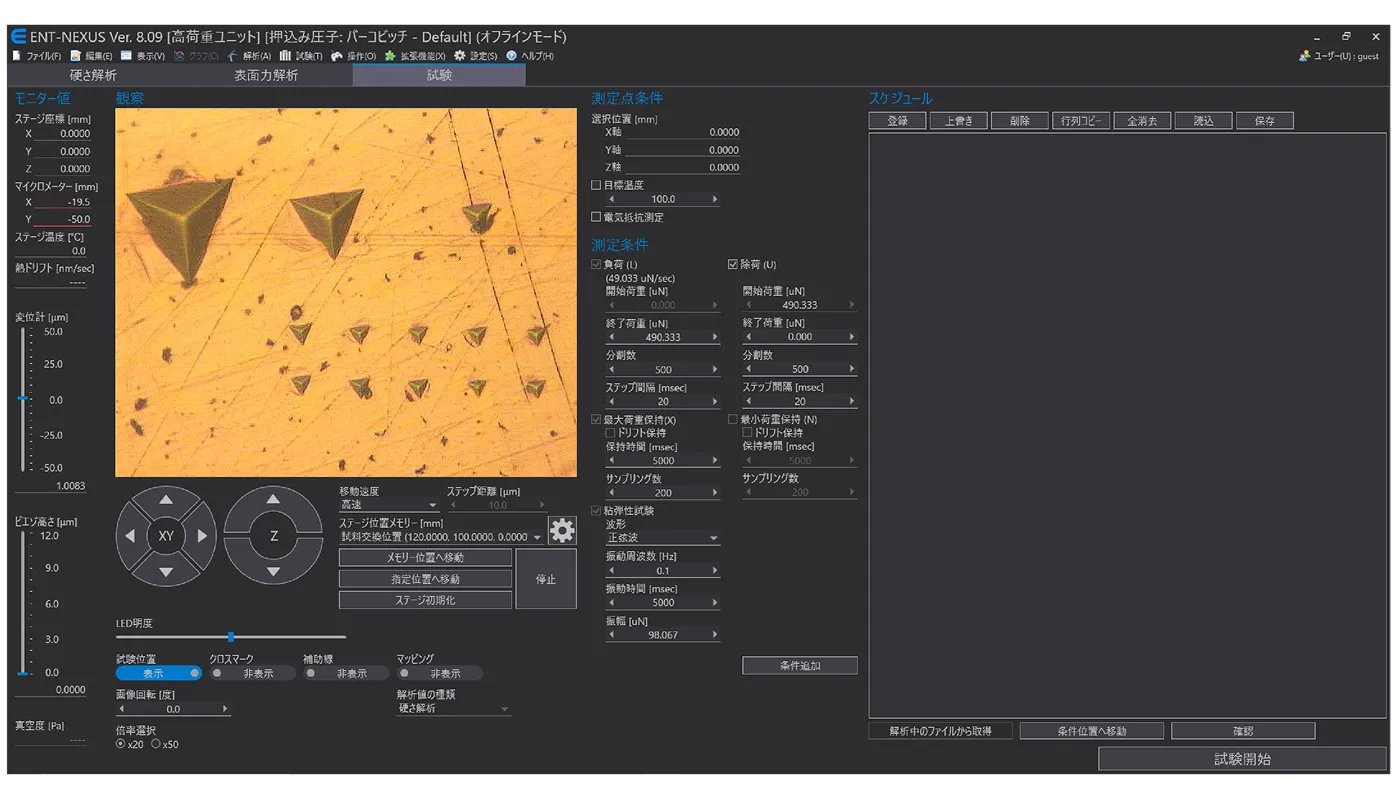Click the schedule 登録 button
This screenshot has width=1400, height=800.
point(898,121)
